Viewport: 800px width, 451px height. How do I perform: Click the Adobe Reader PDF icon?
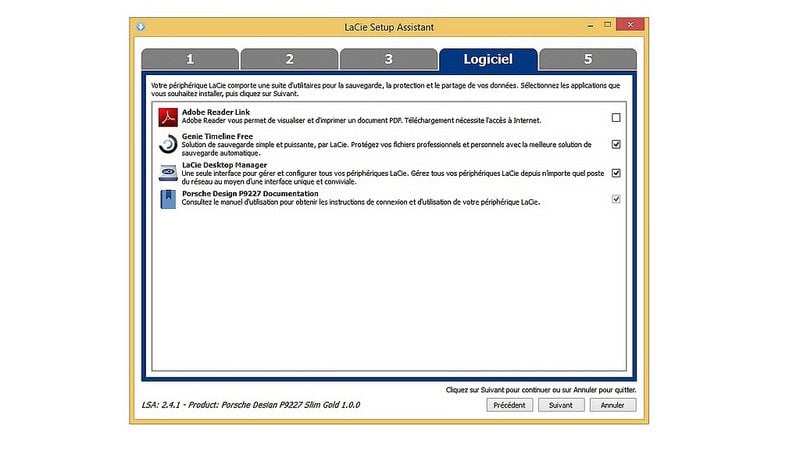(169, 117)
